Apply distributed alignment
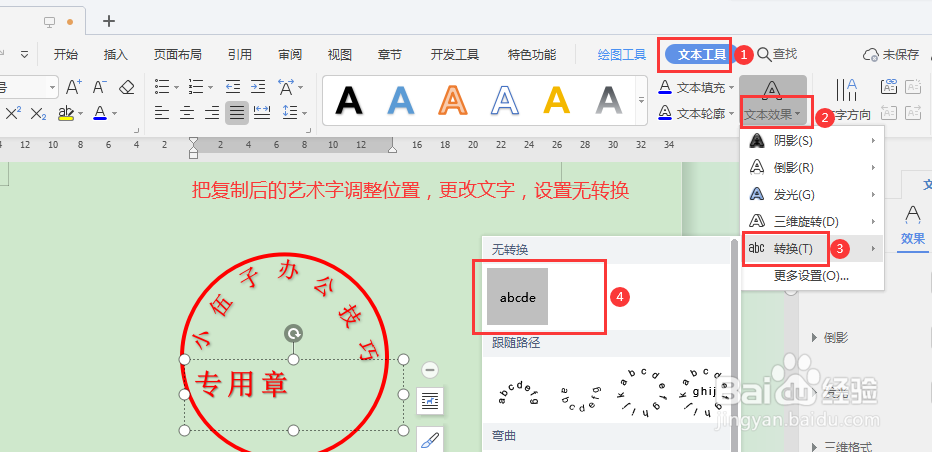Image resolution: width=932 pixels, height=452 pixels. point(262,112)
